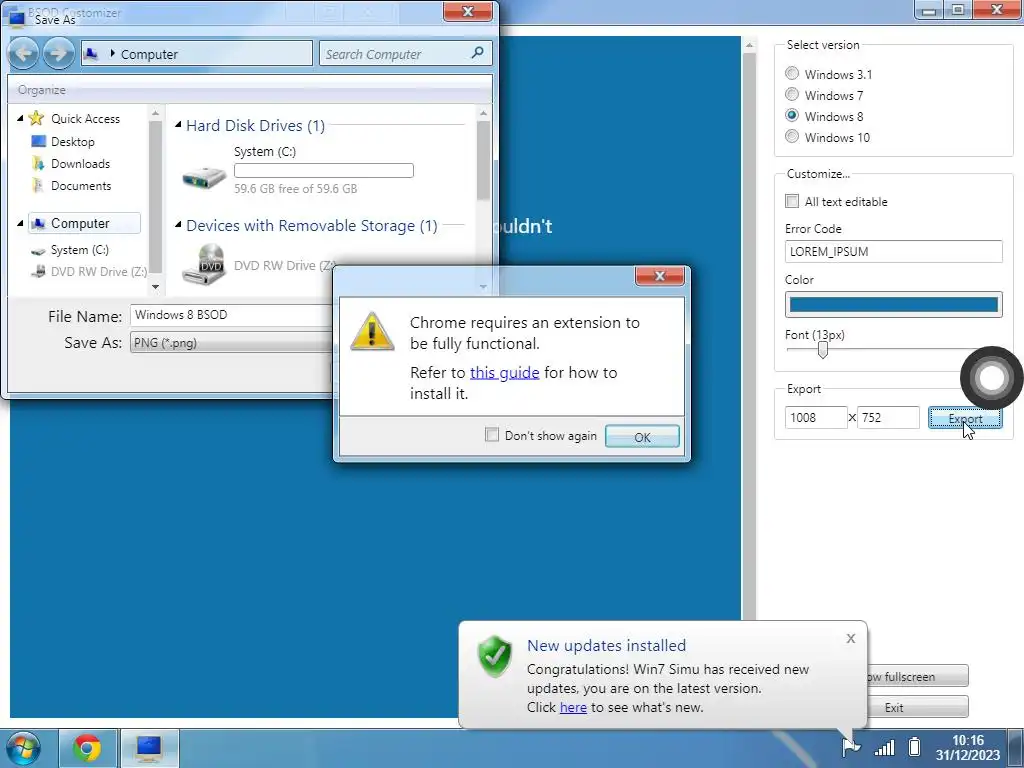Open the Save As file type dropdown
Screen dimensions: 1024x768
pyautogui.click(x=231, y=343)
